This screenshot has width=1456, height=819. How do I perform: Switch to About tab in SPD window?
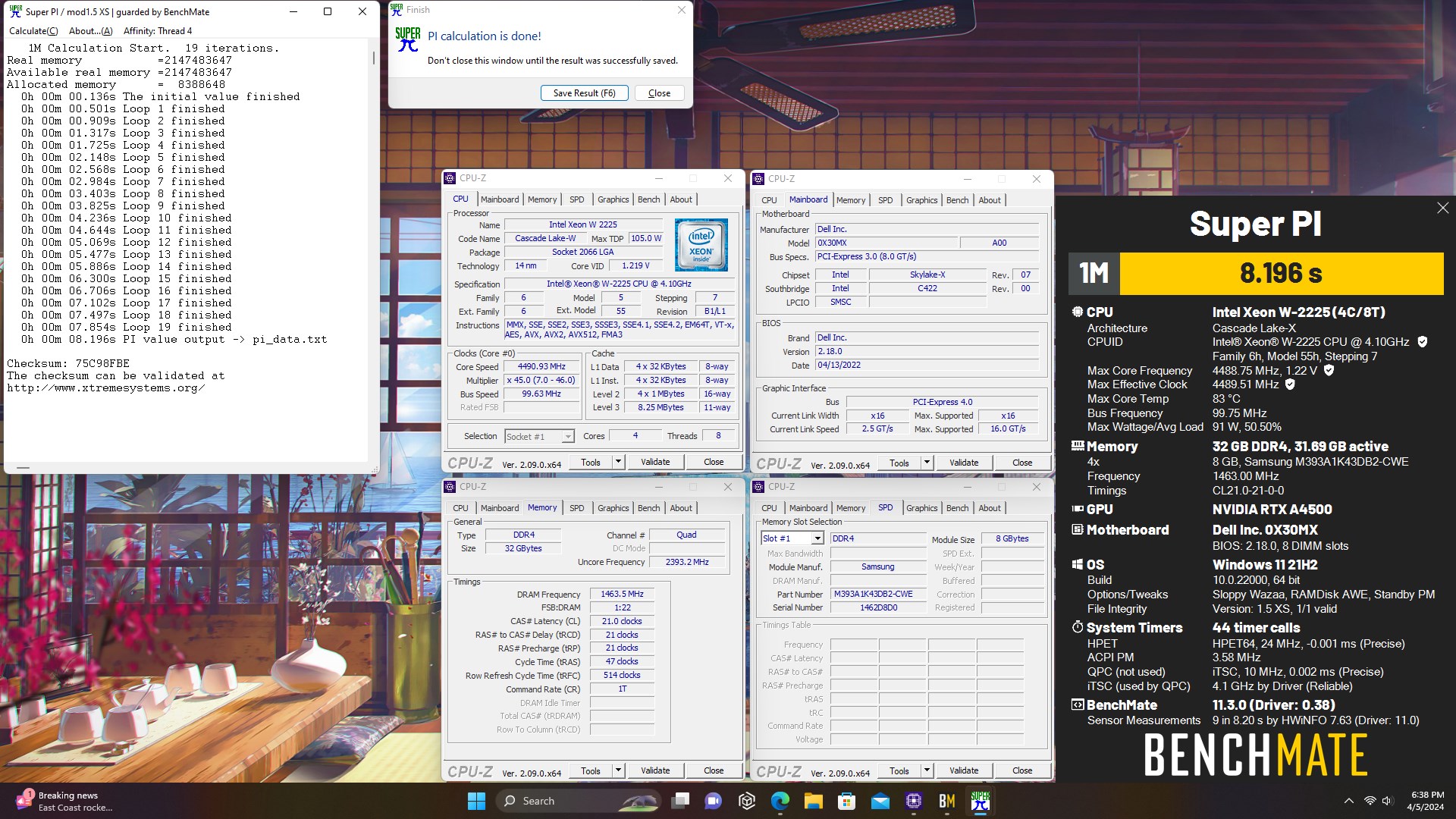pyautogui.click(x=990, y=508)
